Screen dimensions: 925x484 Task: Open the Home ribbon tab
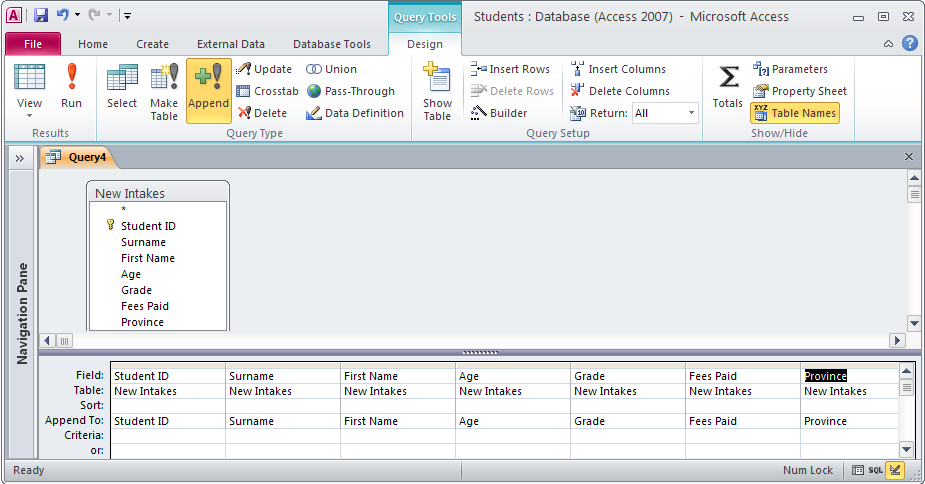[x=93, y=44]
